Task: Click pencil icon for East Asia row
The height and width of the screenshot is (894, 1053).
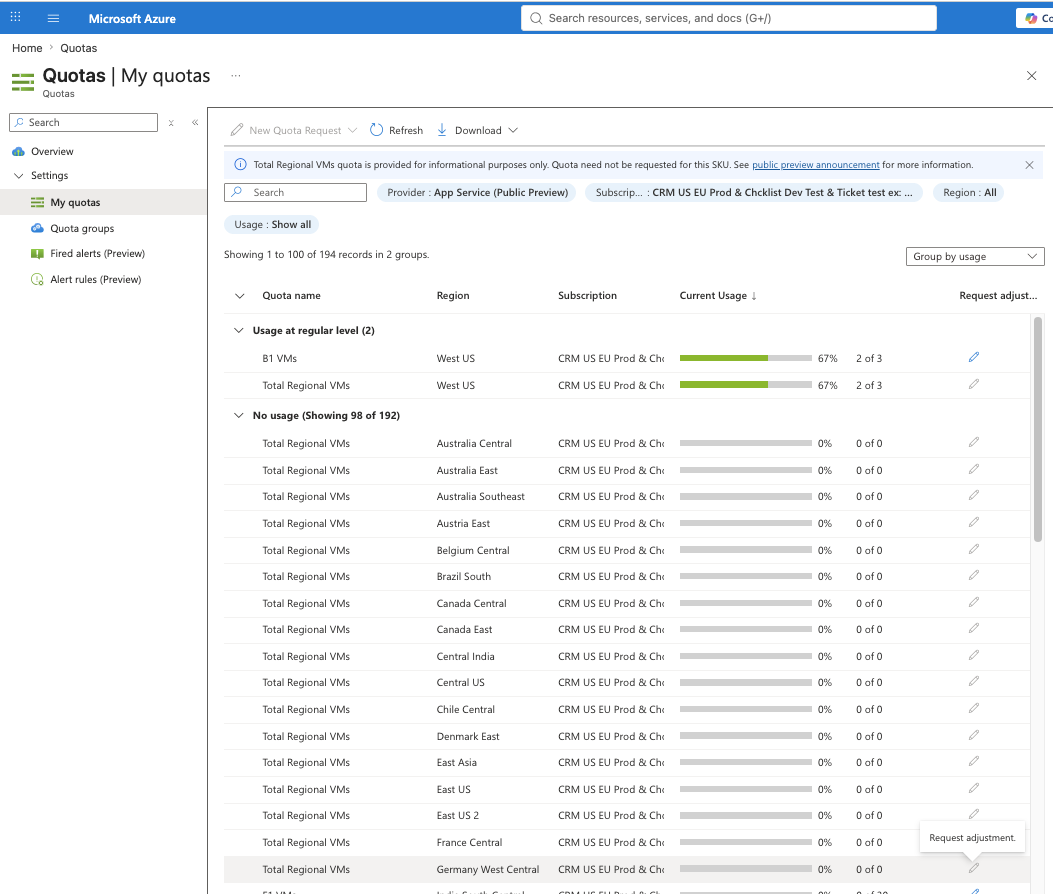Action: (974, 761)
